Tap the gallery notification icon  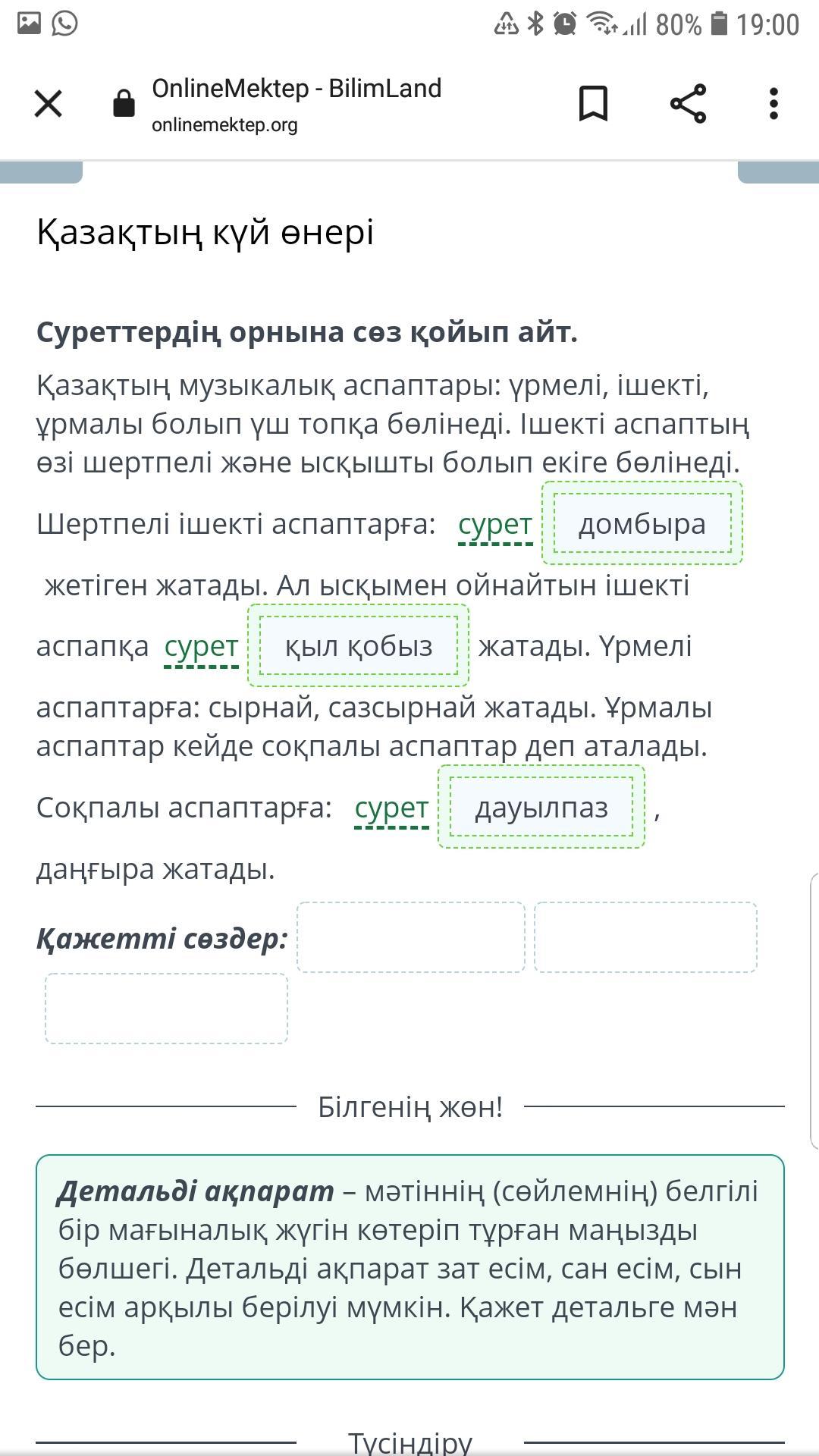pos(29,24)
